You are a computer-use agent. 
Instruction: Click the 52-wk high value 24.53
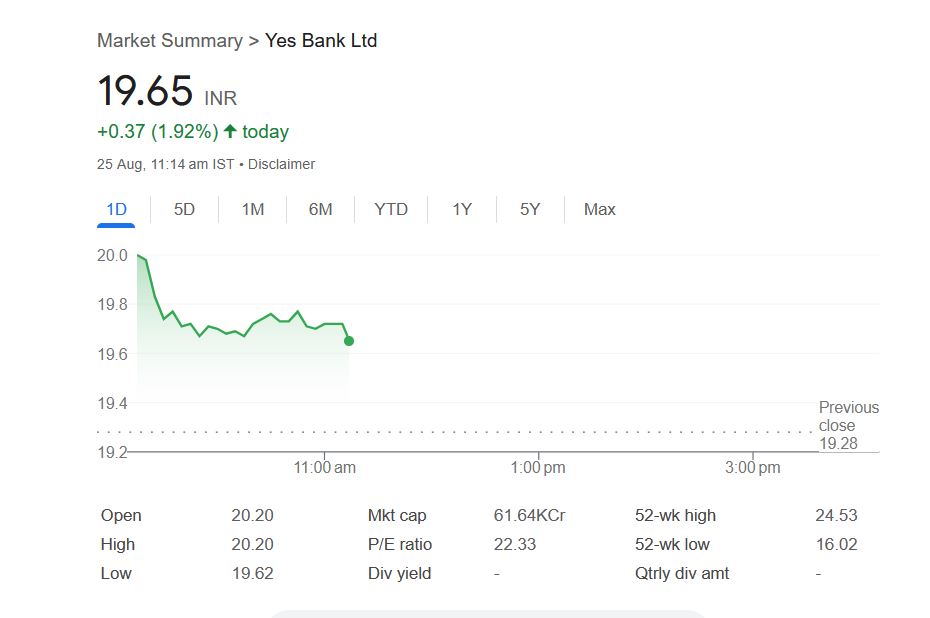pos(836,516)
